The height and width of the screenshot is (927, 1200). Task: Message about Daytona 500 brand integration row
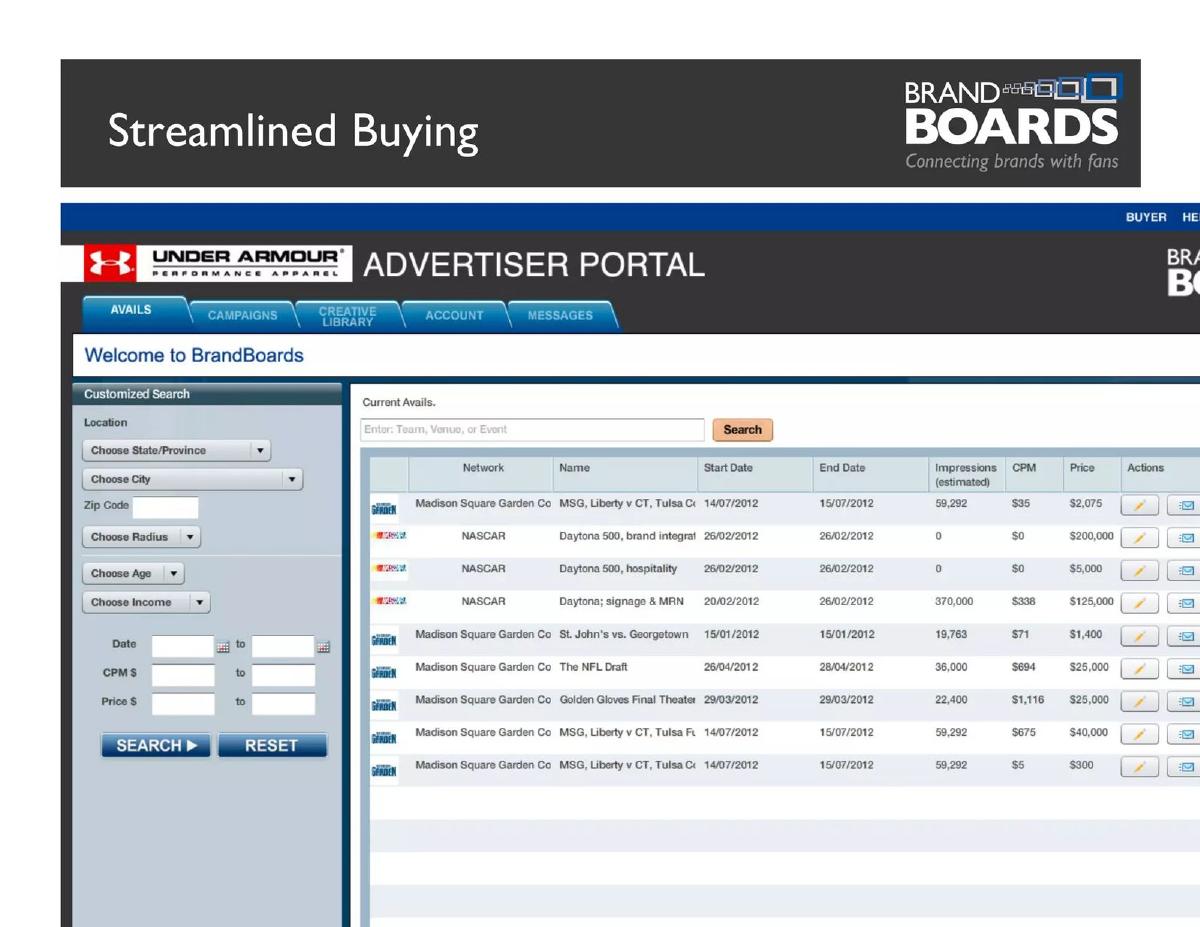1185,539
